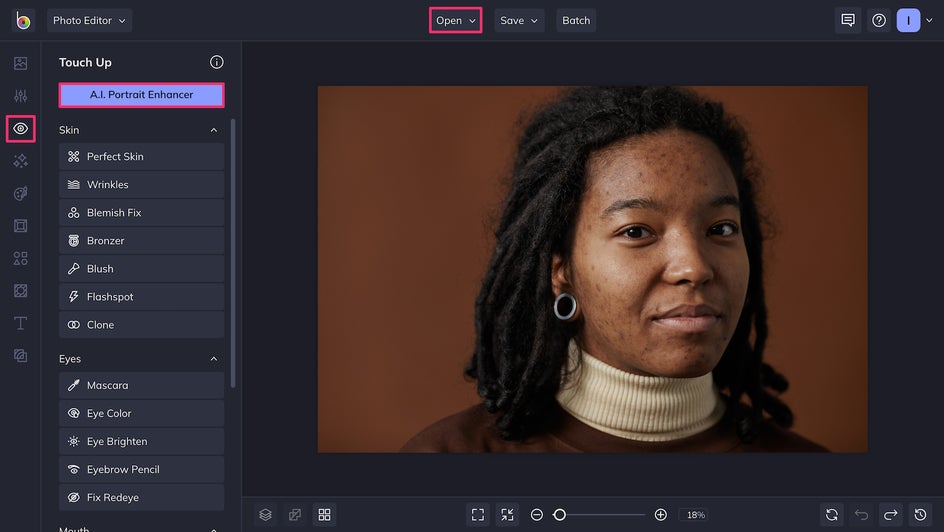Open the Photo Editor dropdown

pos(90,20)
